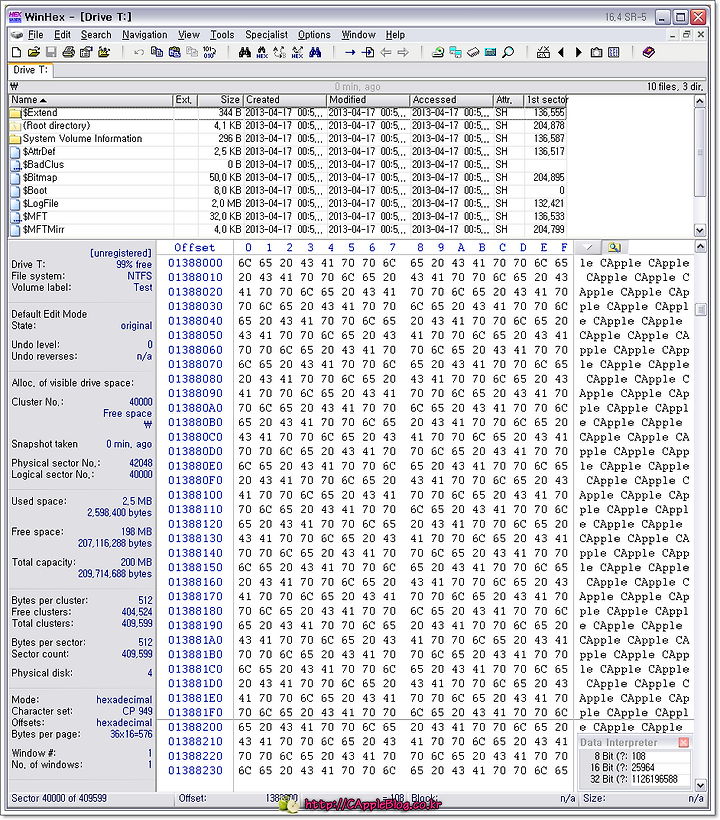The height and width of the screenshot is (820, 720).
Task: Click the file list scrollbar up arrow
Action: click(x=700, y=101)
